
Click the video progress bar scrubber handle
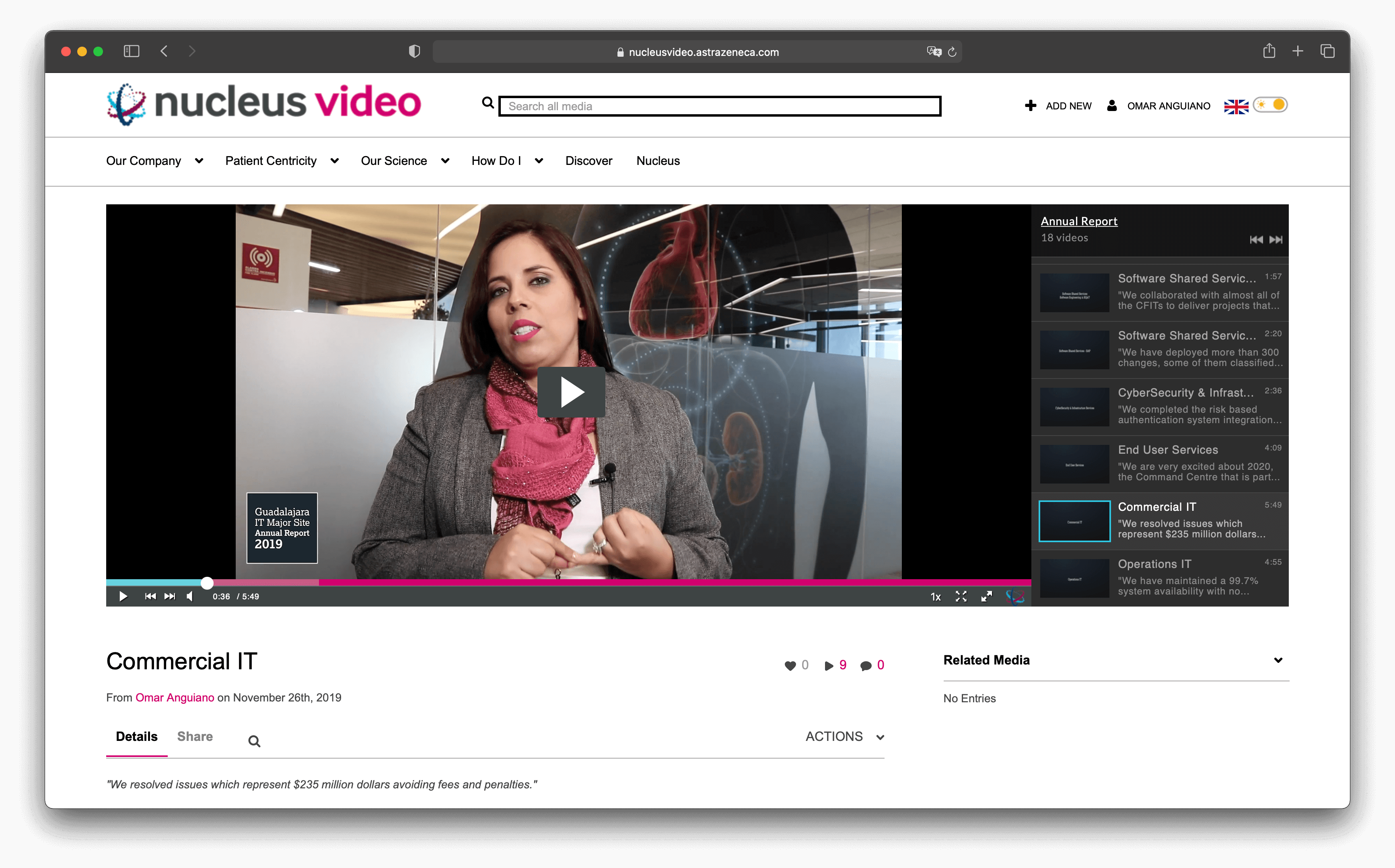click(x=207, y=583)
